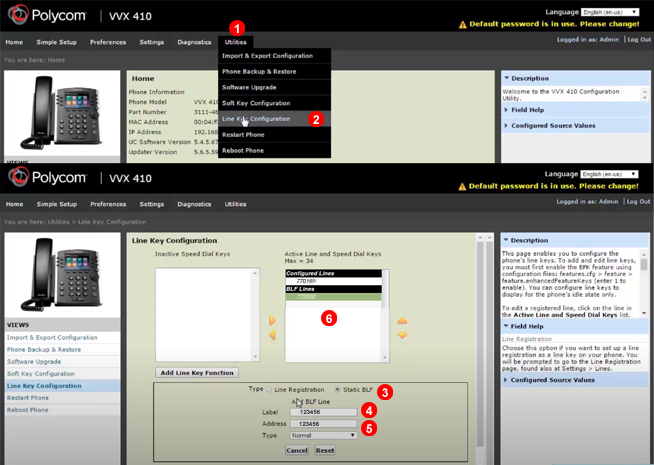
Task: Choose Soft Key Configuration from Utilities dropdown
Action: tap(274, 103)
